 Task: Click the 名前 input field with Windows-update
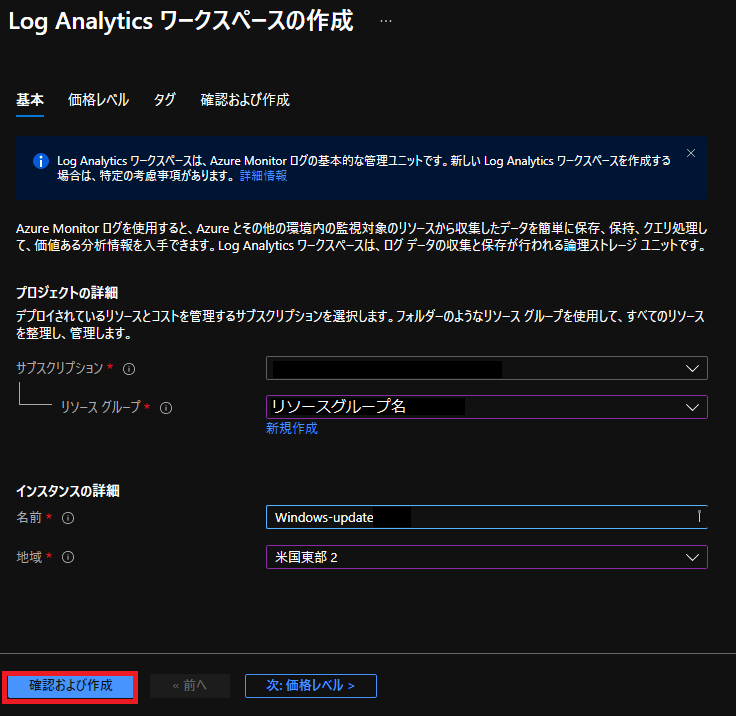tap(487, 517)
